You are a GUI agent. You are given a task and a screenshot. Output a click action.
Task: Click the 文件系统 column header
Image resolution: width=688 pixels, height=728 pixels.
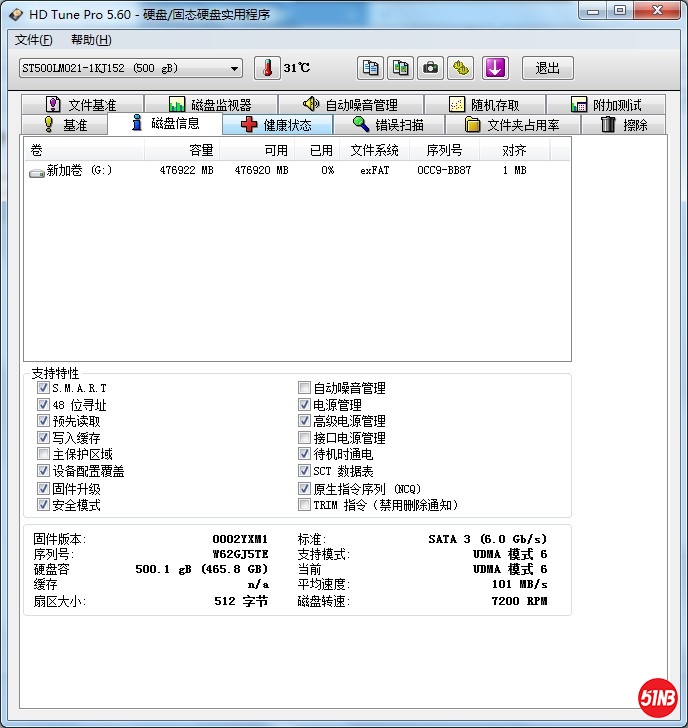coord(374,150)
